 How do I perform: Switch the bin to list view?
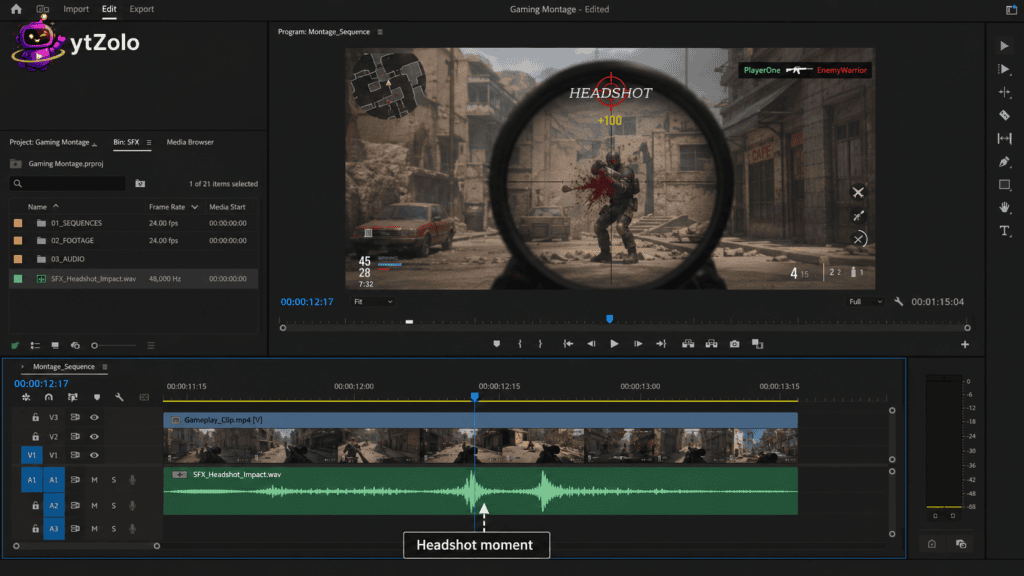pos(35,345)
